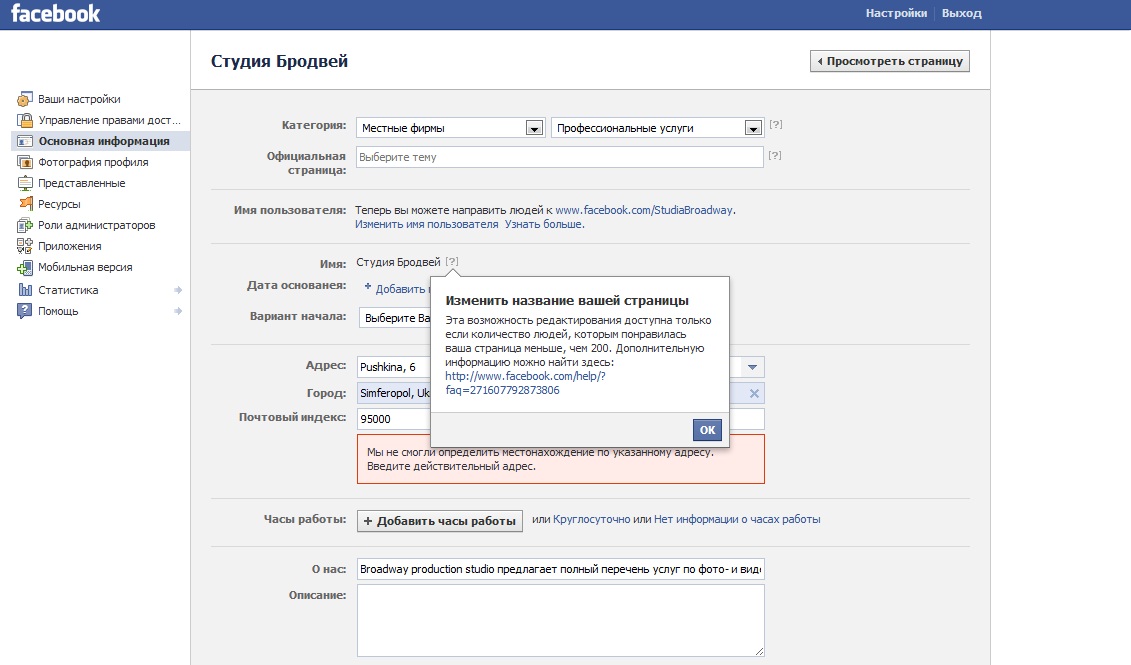Clear the Город field with the X
1131x665 pixels.
pos(754,393)
